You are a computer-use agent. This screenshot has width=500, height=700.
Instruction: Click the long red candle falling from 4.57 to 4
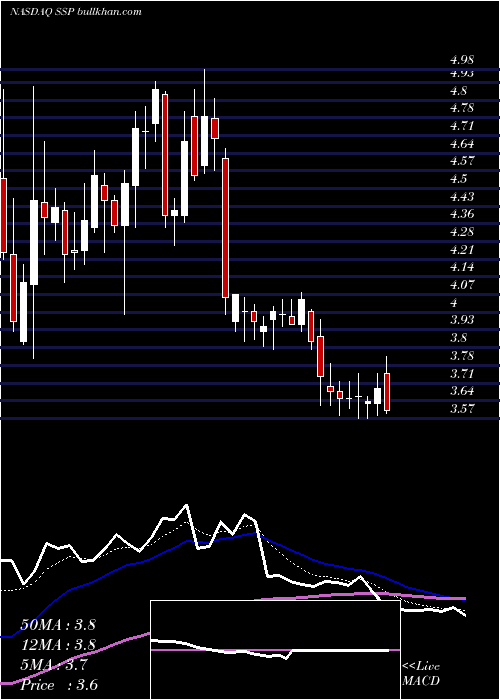point(225,228)
